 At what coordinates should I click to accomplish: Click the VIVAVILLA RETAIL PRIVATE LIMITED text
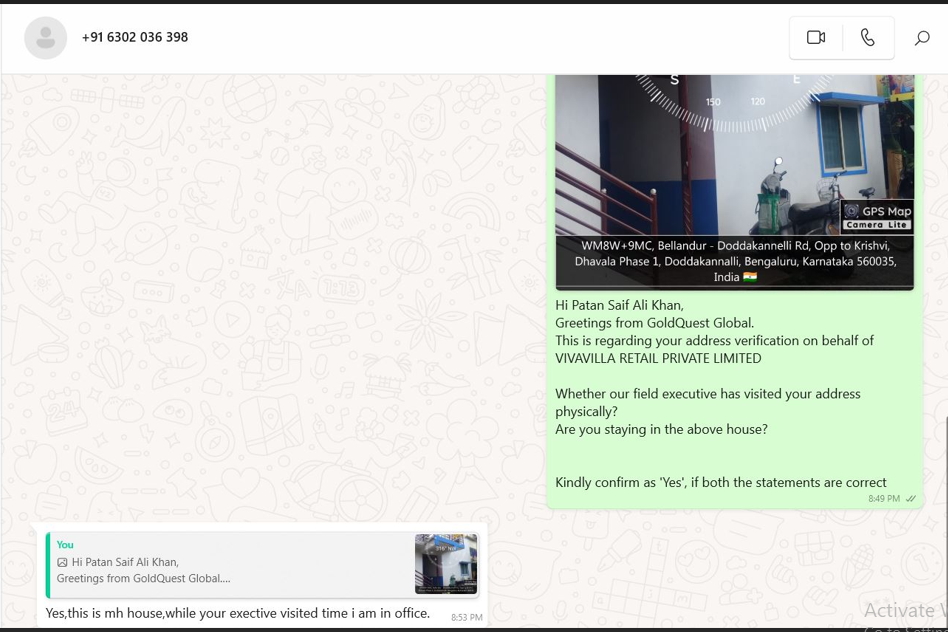tap(658, 358)
